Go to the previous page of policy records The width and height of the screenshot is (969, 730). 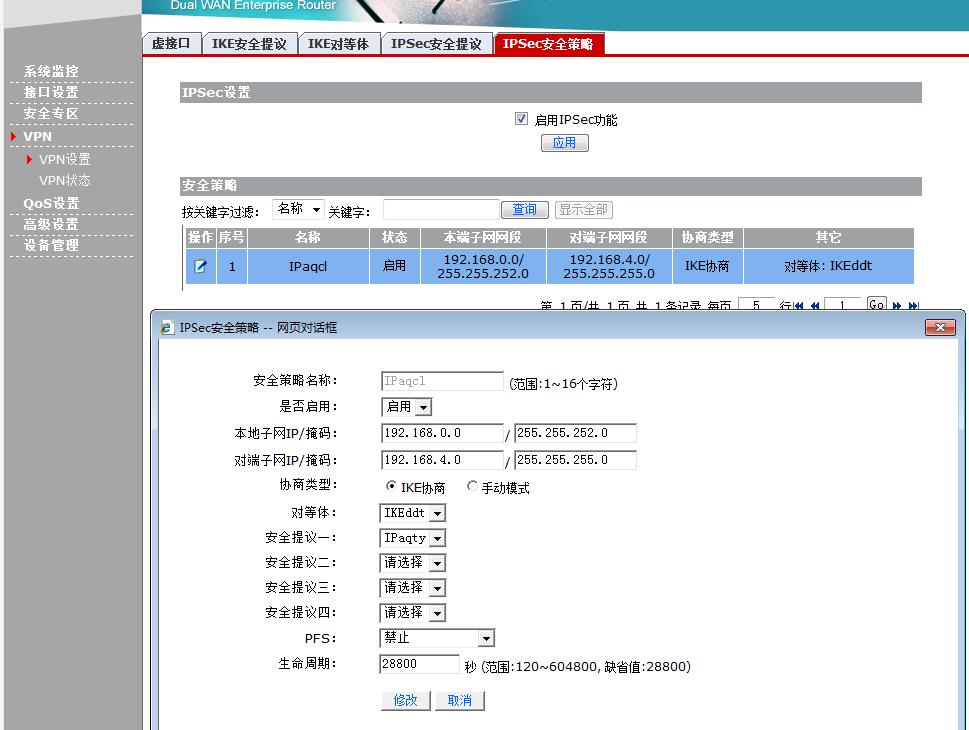coord(815,305)
